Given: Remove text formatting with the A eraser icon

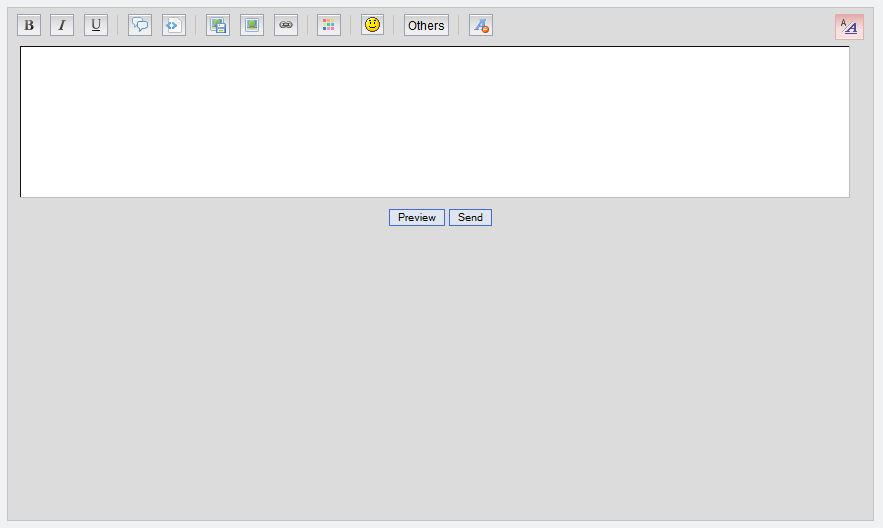Looking at the screenshot, I should (481, 25).
